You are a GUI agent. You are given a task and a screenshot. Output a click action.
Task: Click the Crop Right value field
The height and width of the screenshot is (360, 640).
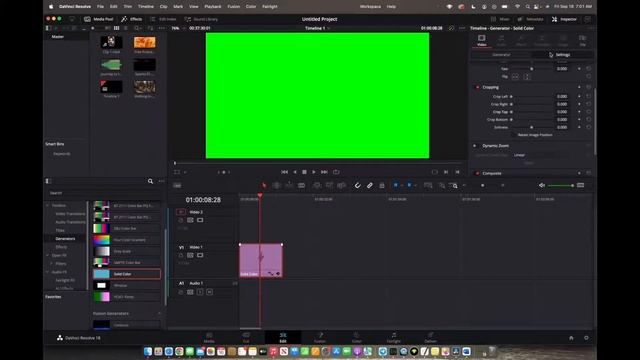(562, 104)
